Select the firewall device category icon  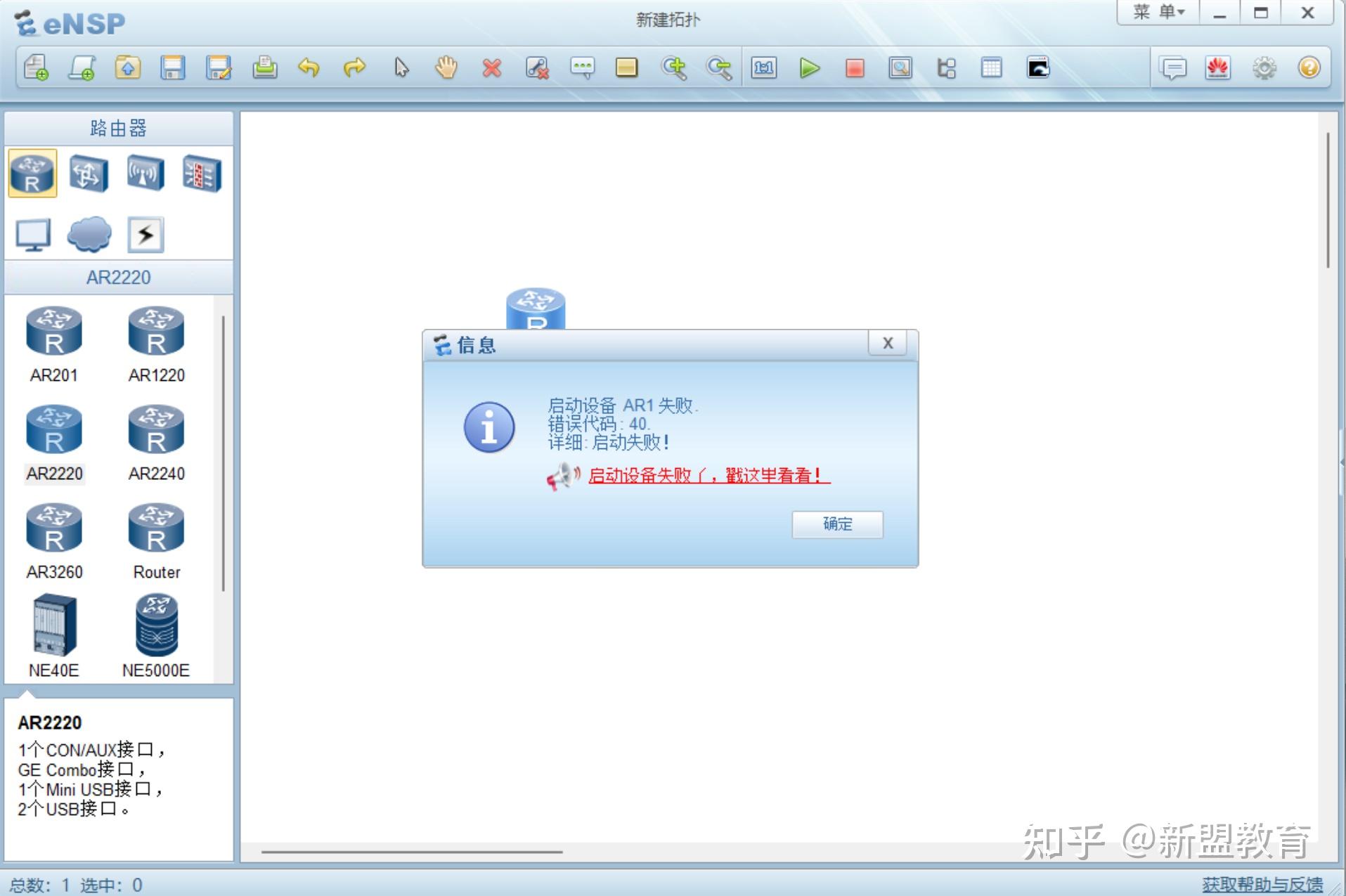coord(200,174)
